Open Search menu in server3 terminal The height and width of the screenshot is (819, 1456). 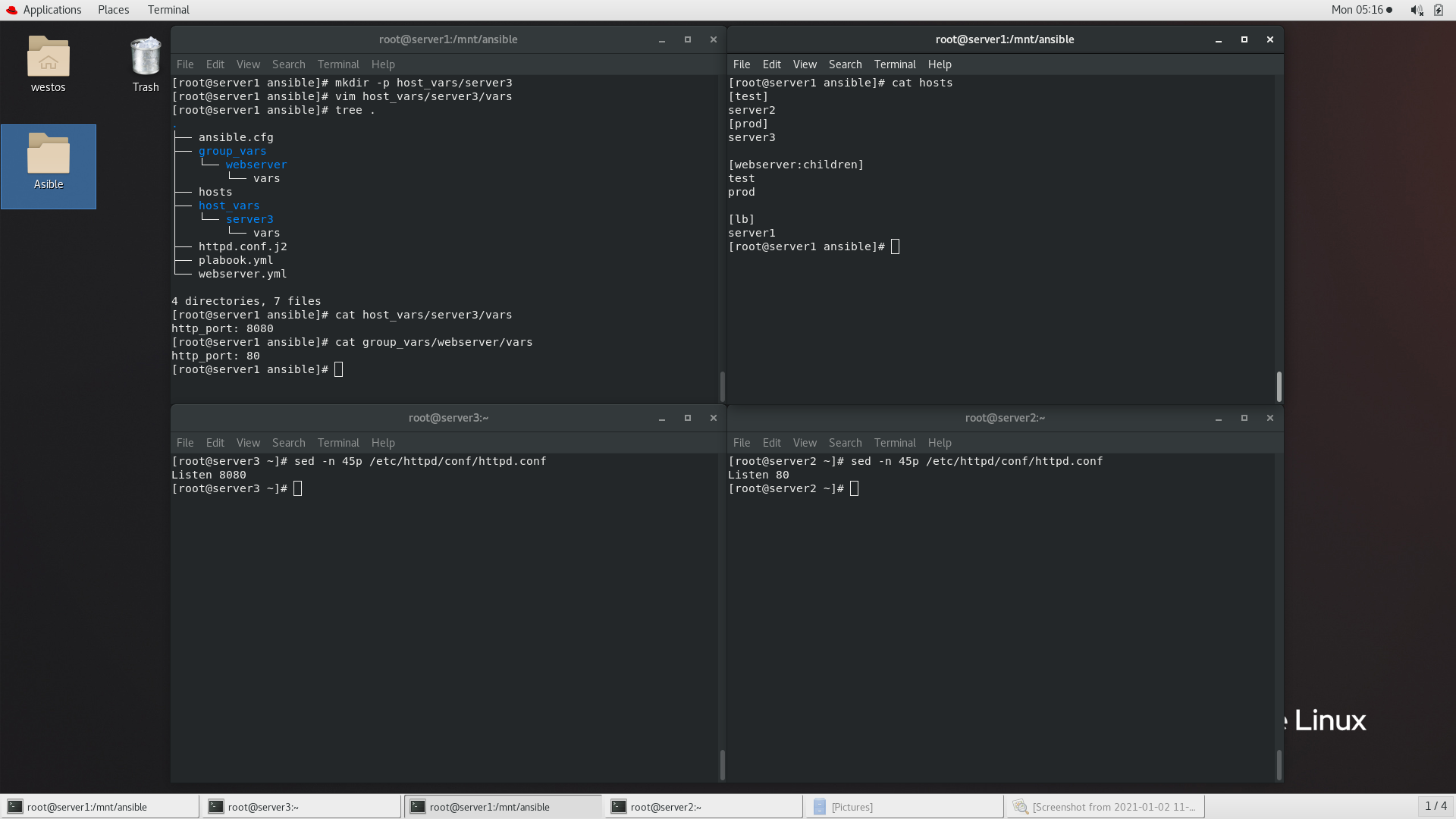(x=288, y=443)
